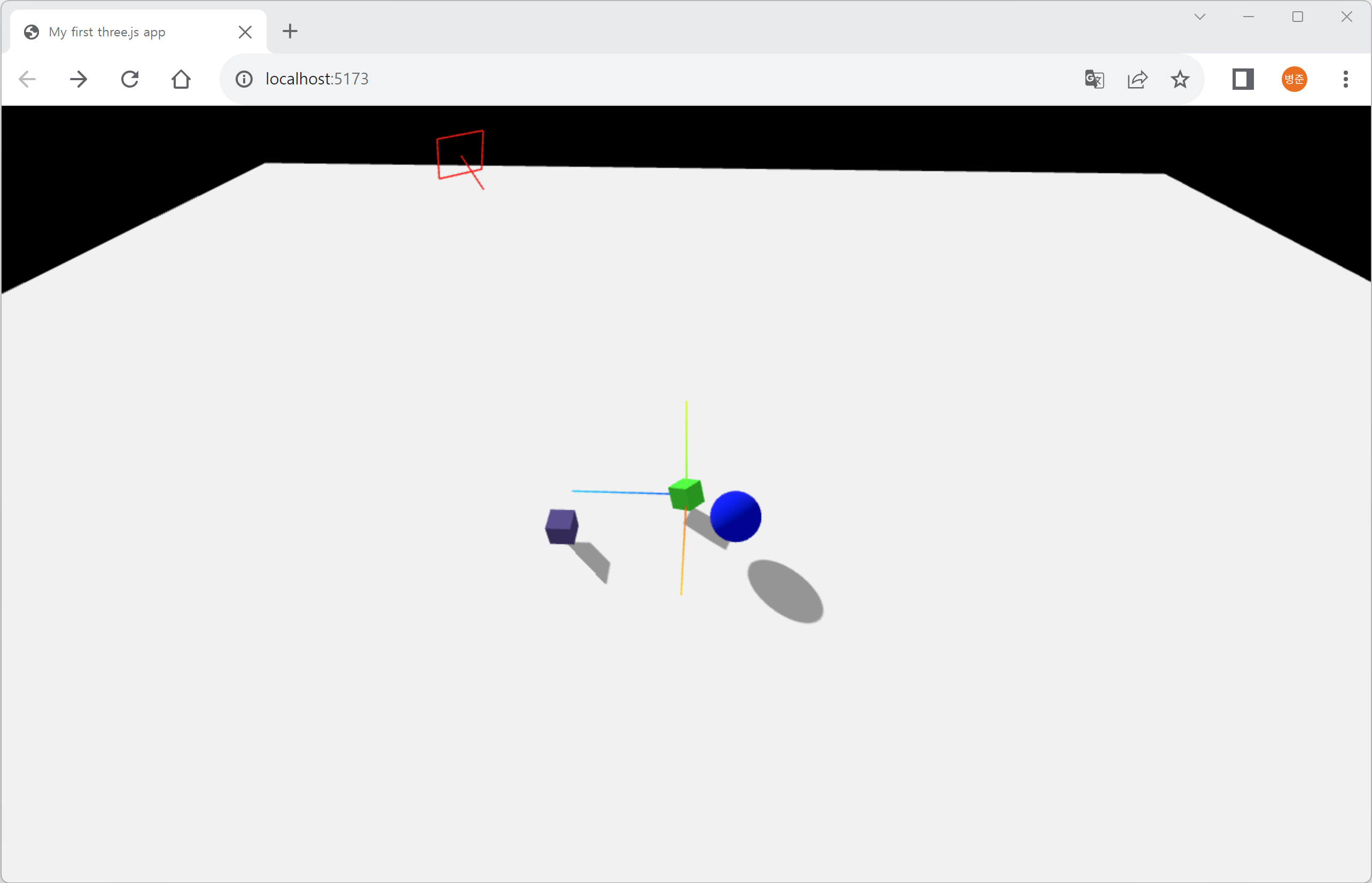Viewport: 1372px width, 883px height.
Task: Expand the tab search chevron
Action: (1199, 17)
